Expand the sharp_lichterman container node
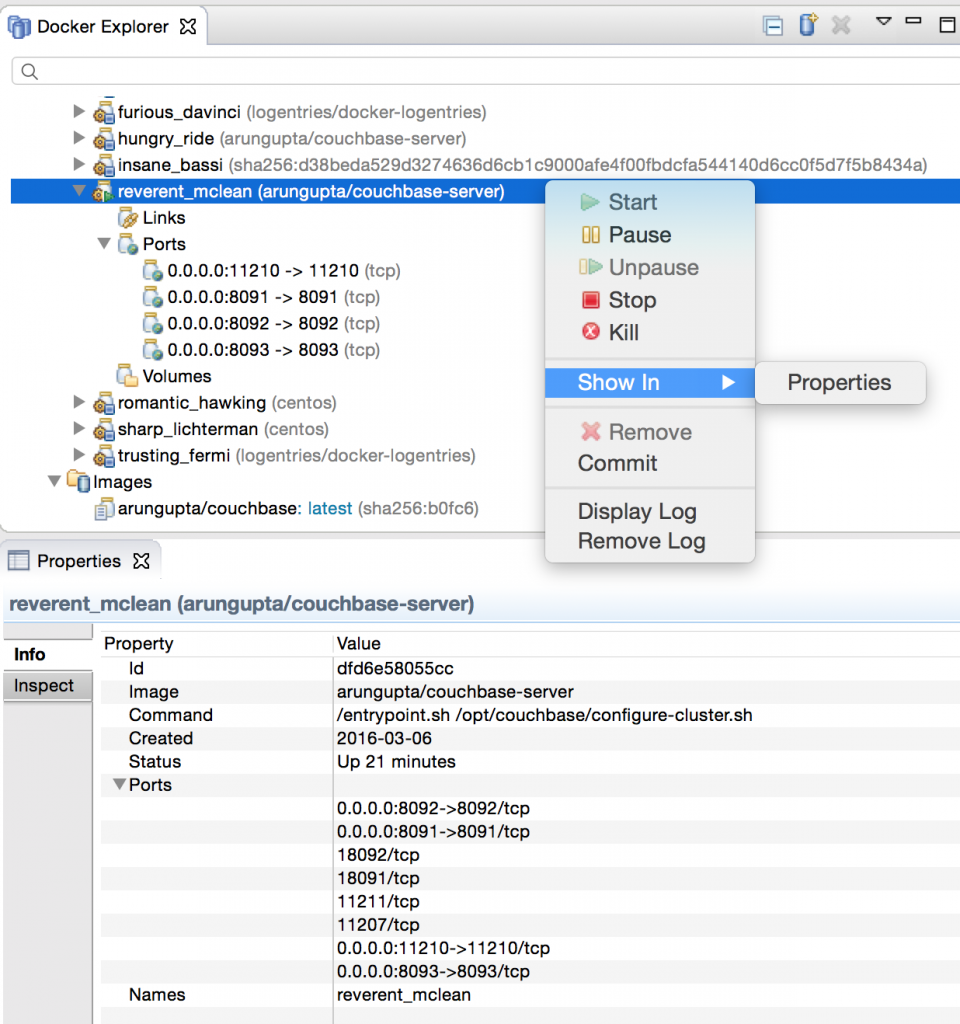 pos(79,428)
